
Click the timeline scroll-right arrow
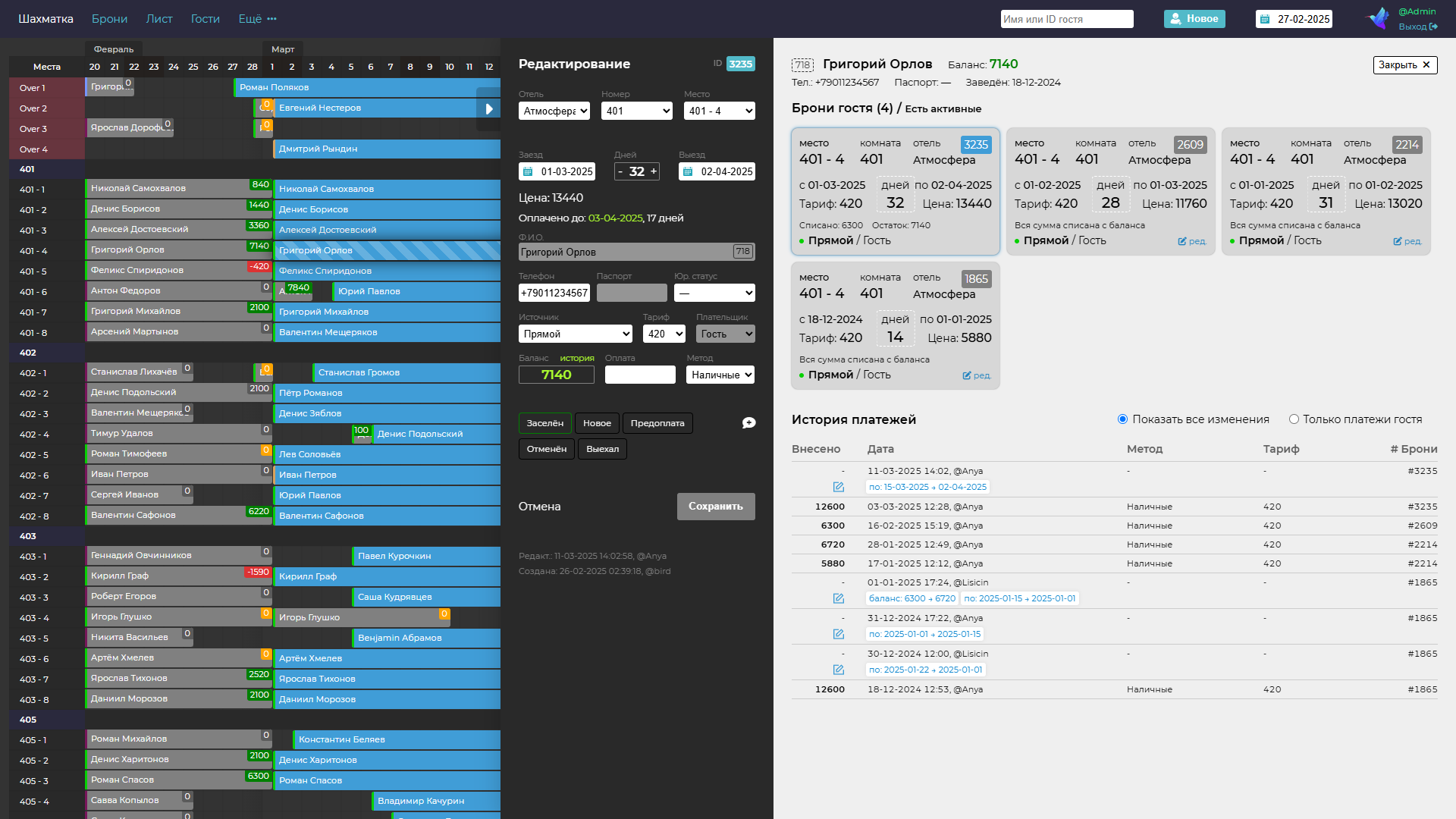pyautogui.click(x=488, y=109)
